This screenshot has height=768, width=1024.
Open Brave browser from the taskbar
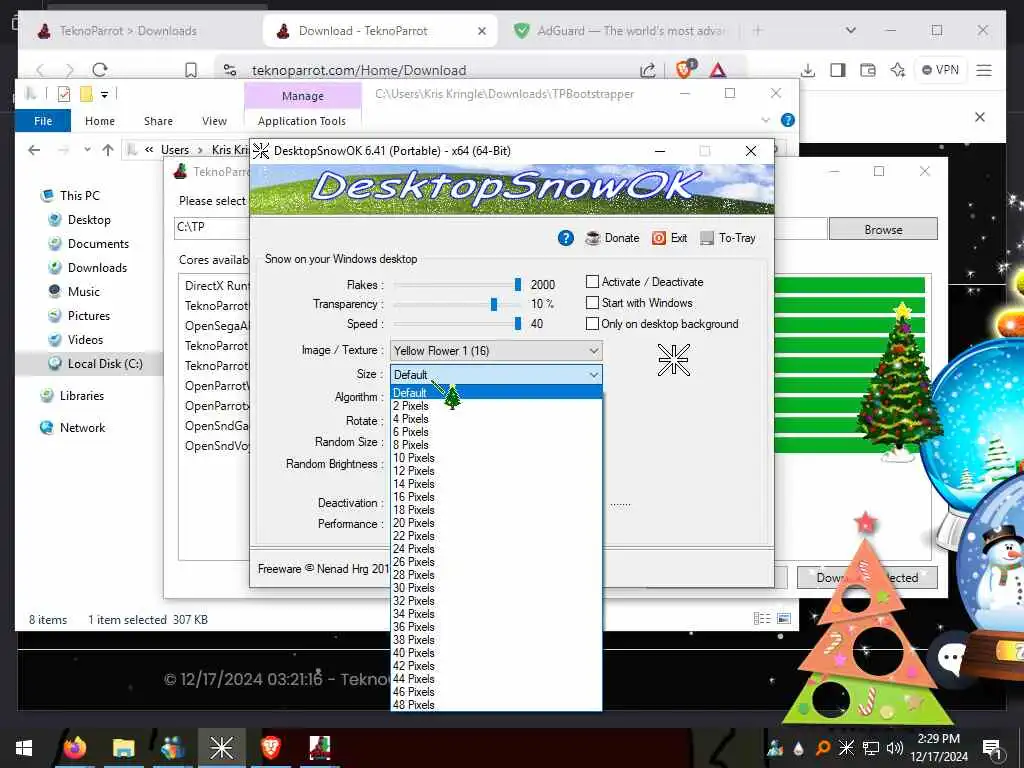[270, 748]
